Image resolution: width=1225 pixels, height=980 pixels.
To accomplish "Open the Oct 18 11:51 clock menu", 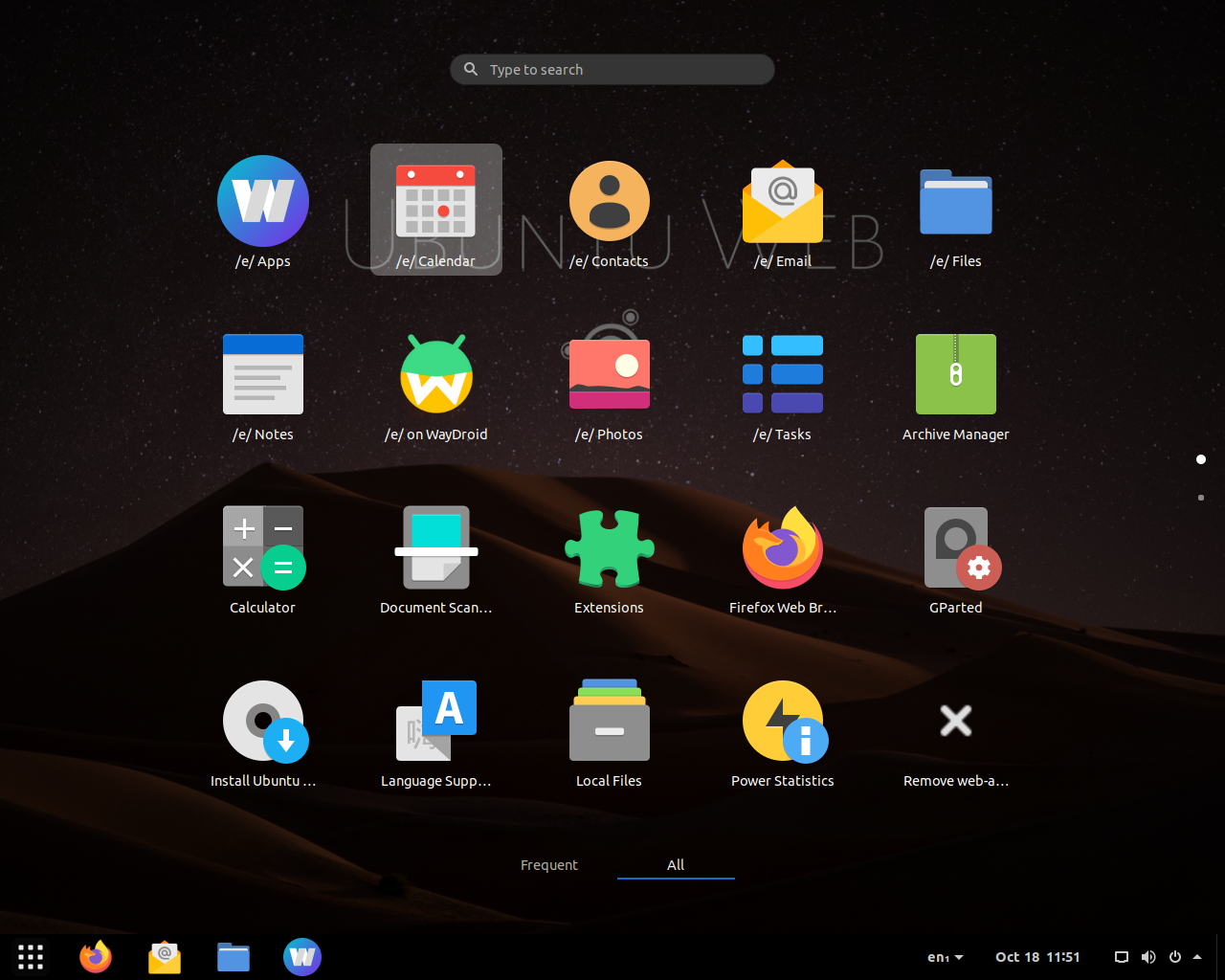I will pos(1037,957).
